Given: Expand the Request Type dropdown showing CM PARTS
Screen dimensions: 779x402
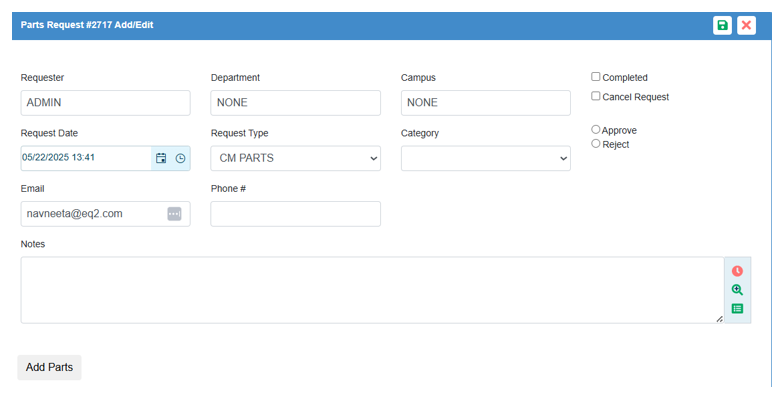Looking at the screenshot, I should click(x=295, y=158).
